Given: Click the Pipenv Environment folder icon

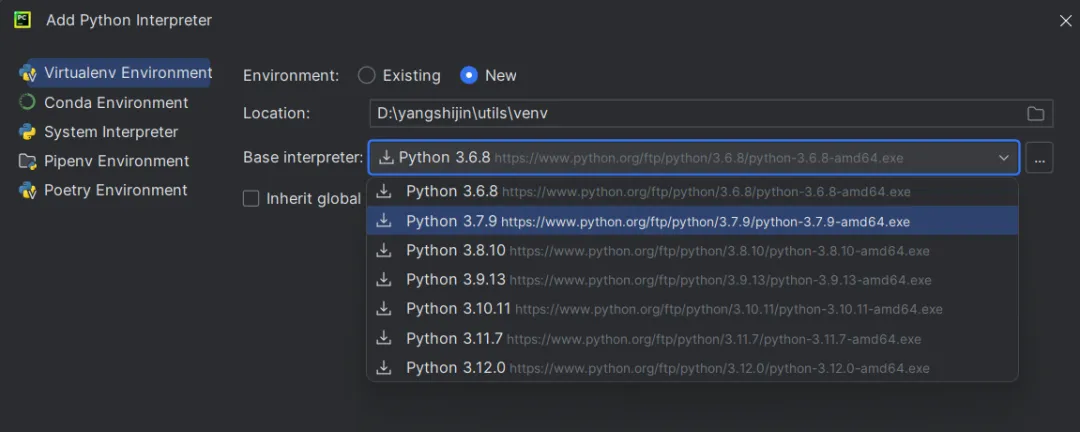Looking at the screenshot, I should click(x=28, y=161).
